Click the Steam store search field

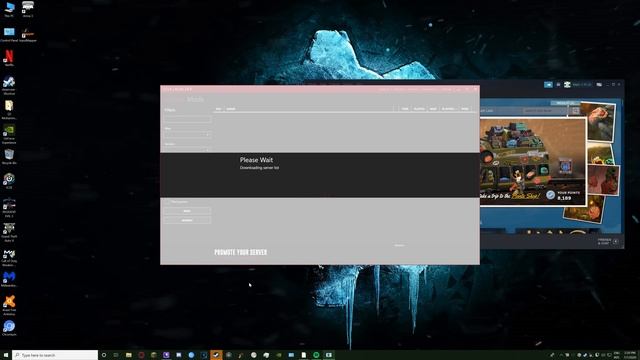(x=545, y=111)
